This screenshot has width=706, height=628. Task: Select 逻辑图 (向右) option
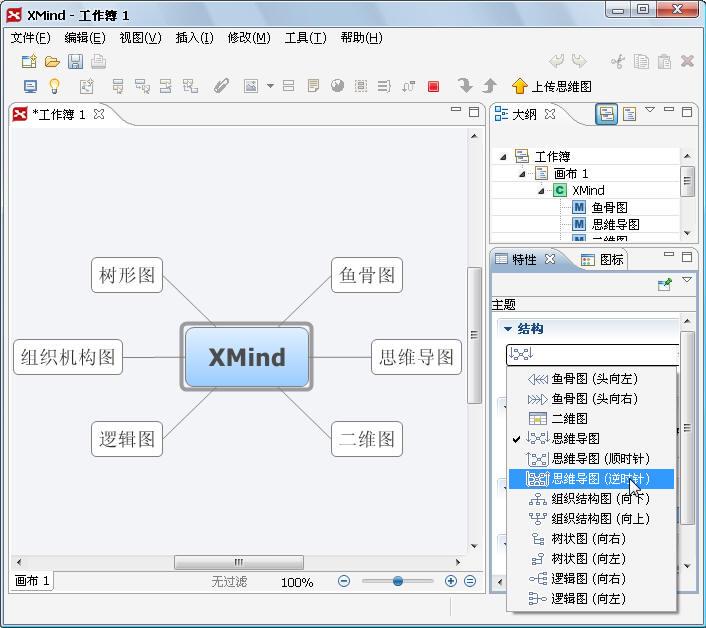[x=592, y=578]
